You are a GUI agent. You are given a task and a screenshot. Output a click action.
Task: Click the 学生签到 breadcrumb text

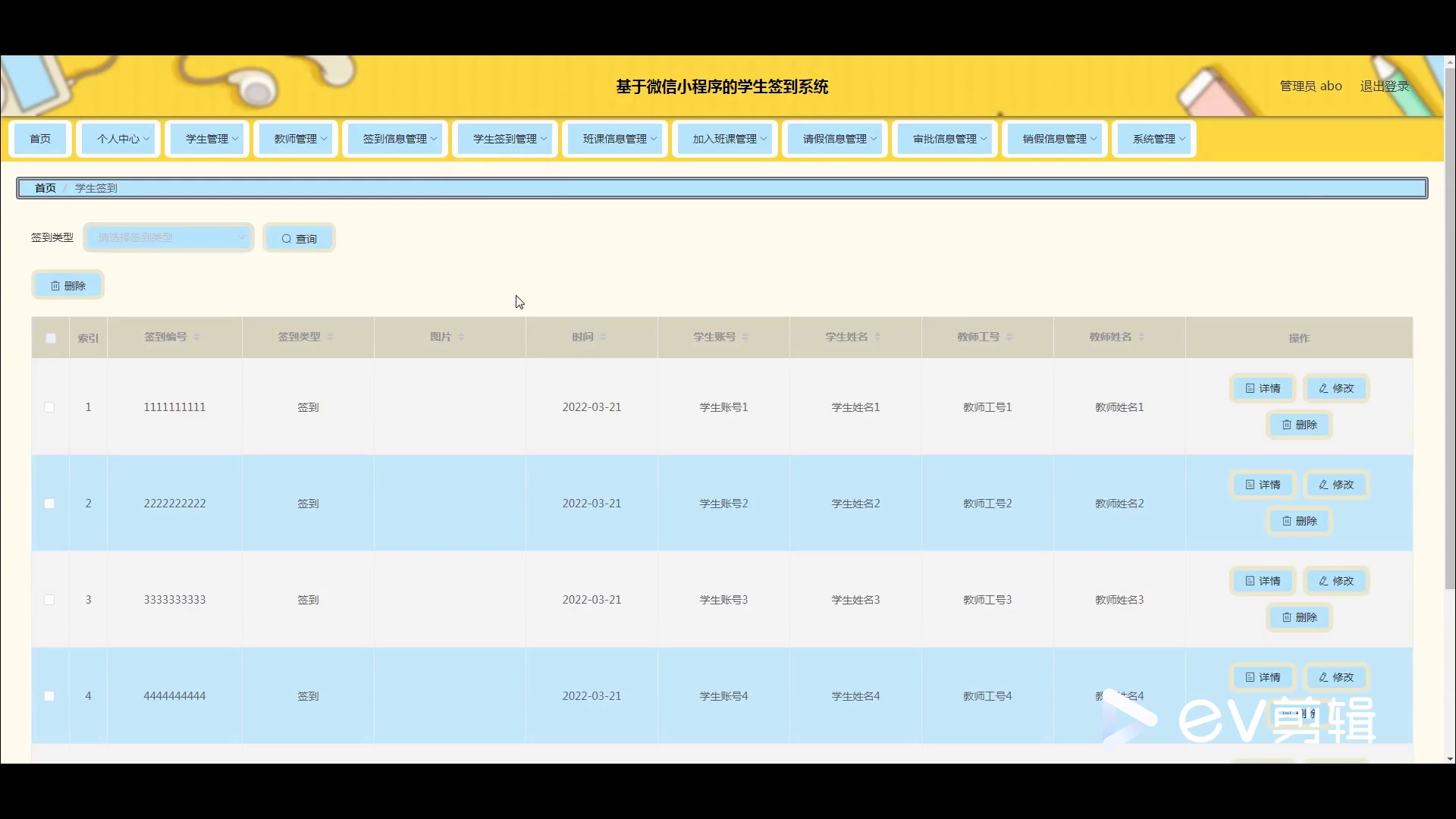[x=96, y=188]
